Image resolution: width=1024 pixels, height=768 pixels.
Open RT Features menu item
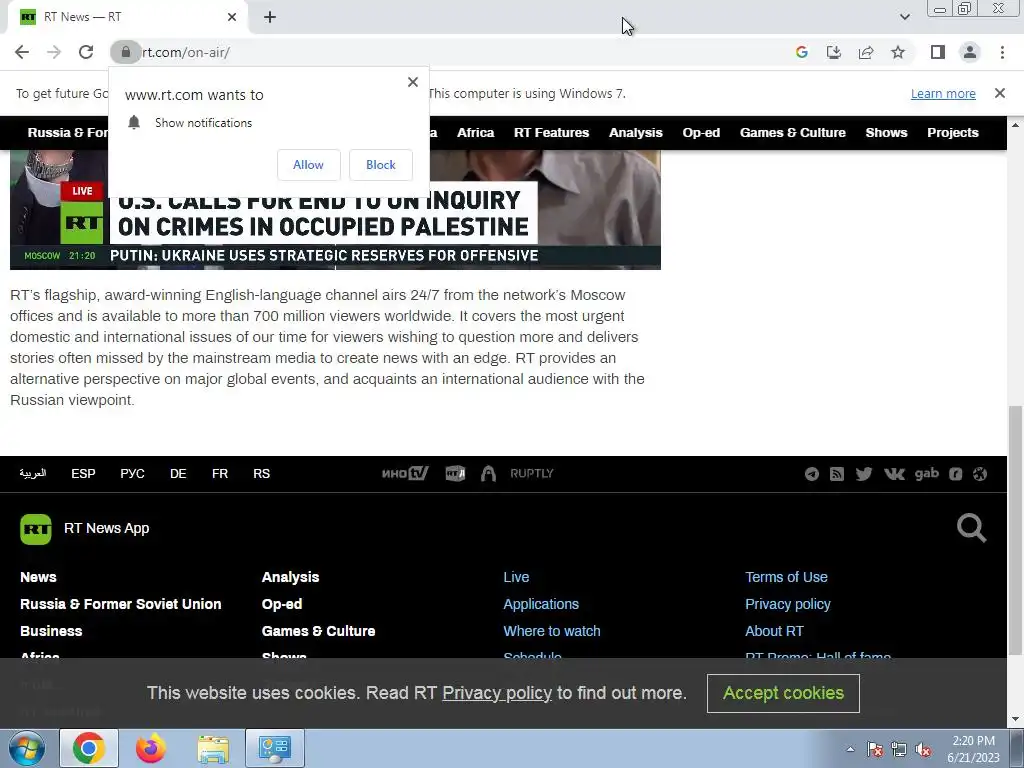(x=551, y=133)
